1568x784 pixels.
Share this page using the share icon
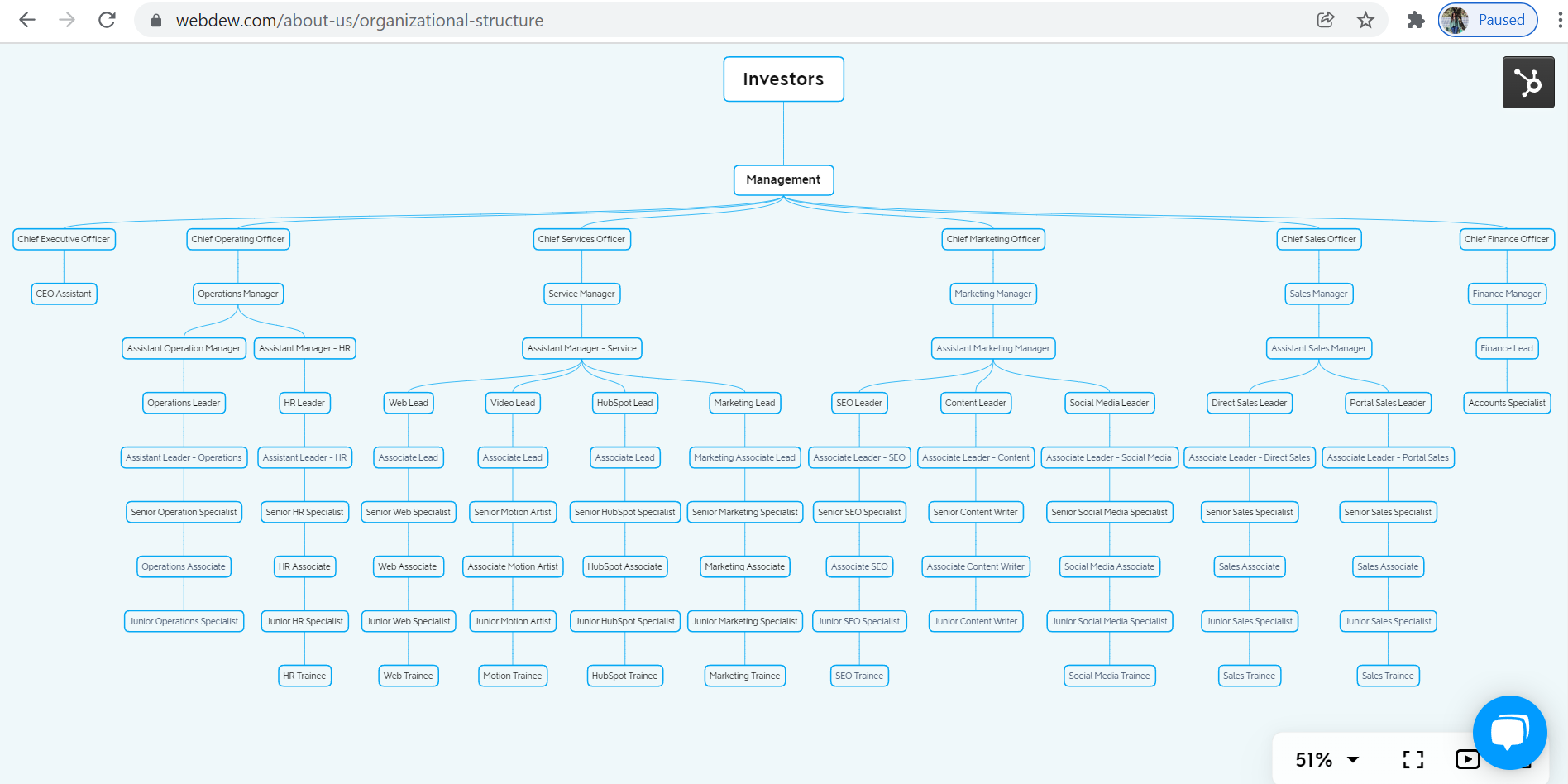point(1325,20)
